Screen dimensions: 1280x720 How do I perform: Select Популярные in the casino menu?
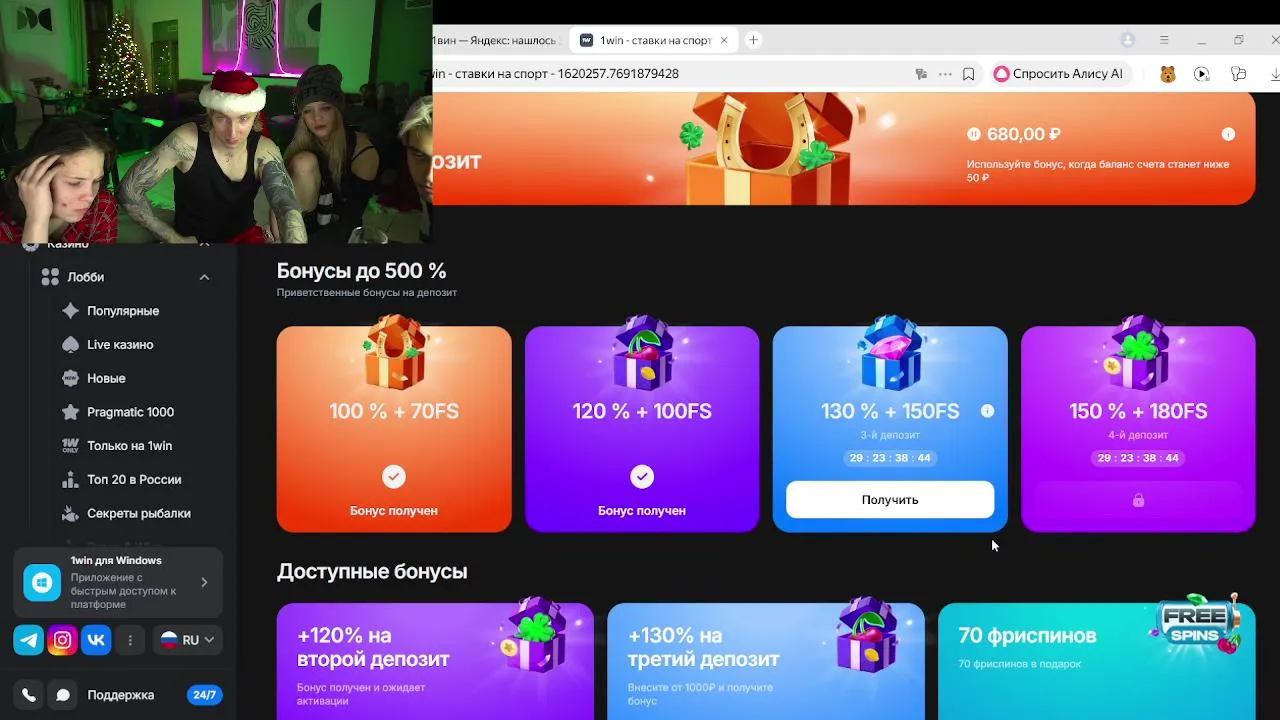123,311
